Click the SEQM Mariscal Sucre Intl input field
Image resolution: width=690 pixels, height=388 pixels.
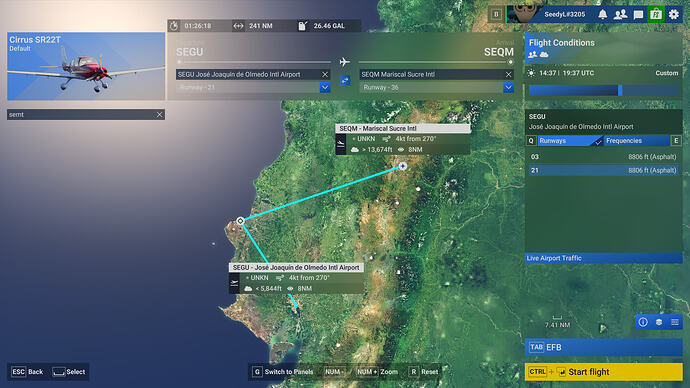point(437,74)
